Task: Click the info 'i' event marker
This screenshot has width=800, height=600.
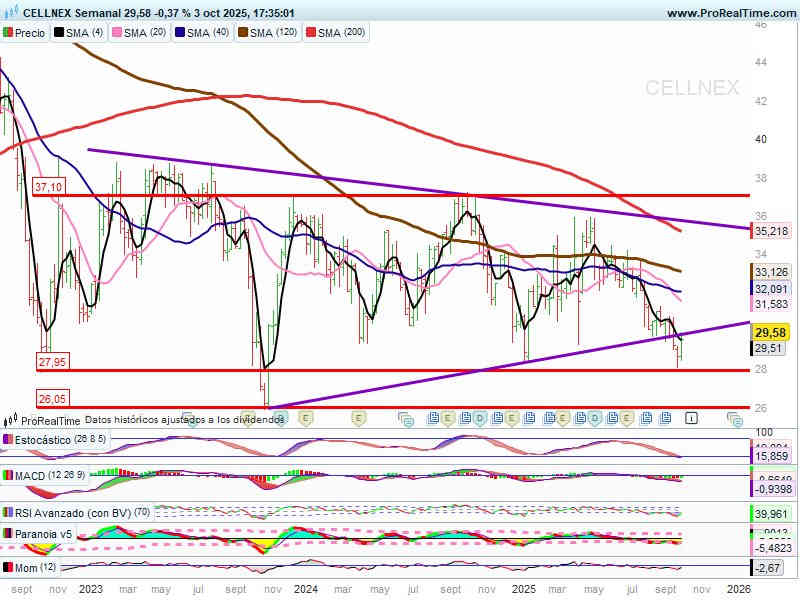Action: (x=691, y=418)
